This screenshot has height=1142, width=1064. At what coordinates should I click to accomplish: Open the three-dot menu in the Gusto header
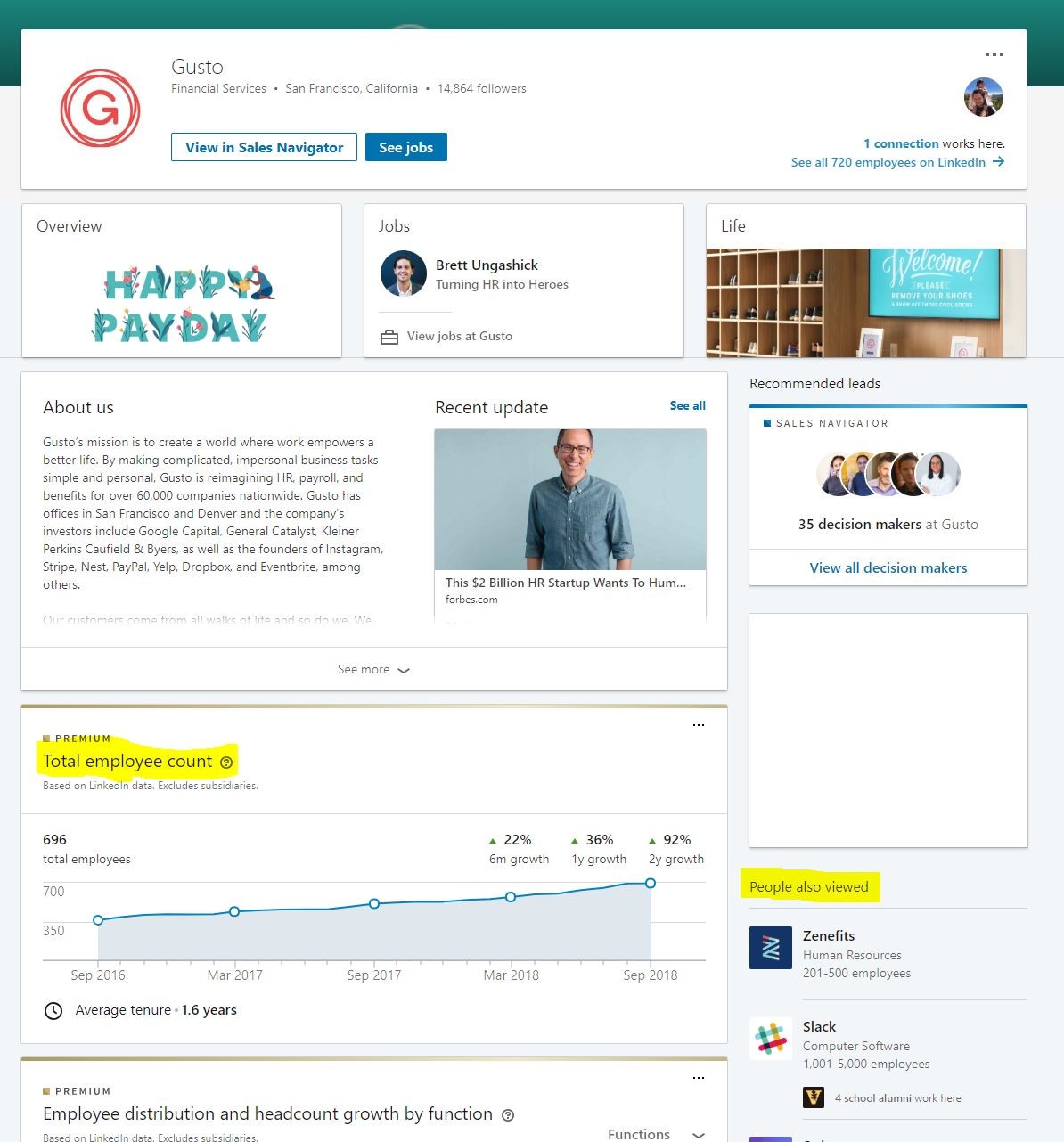(x=994, y=54)
